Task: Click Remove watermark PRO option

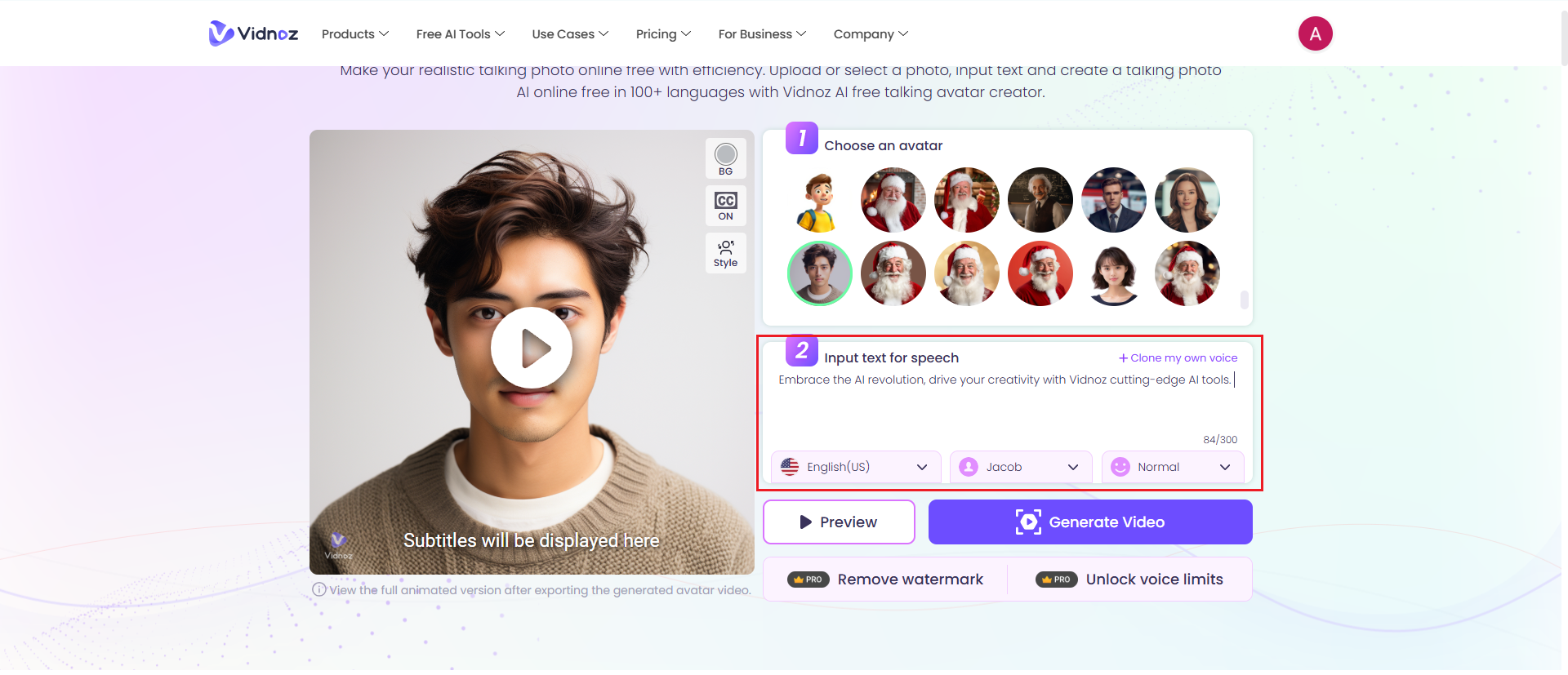Action: (885, 580)
